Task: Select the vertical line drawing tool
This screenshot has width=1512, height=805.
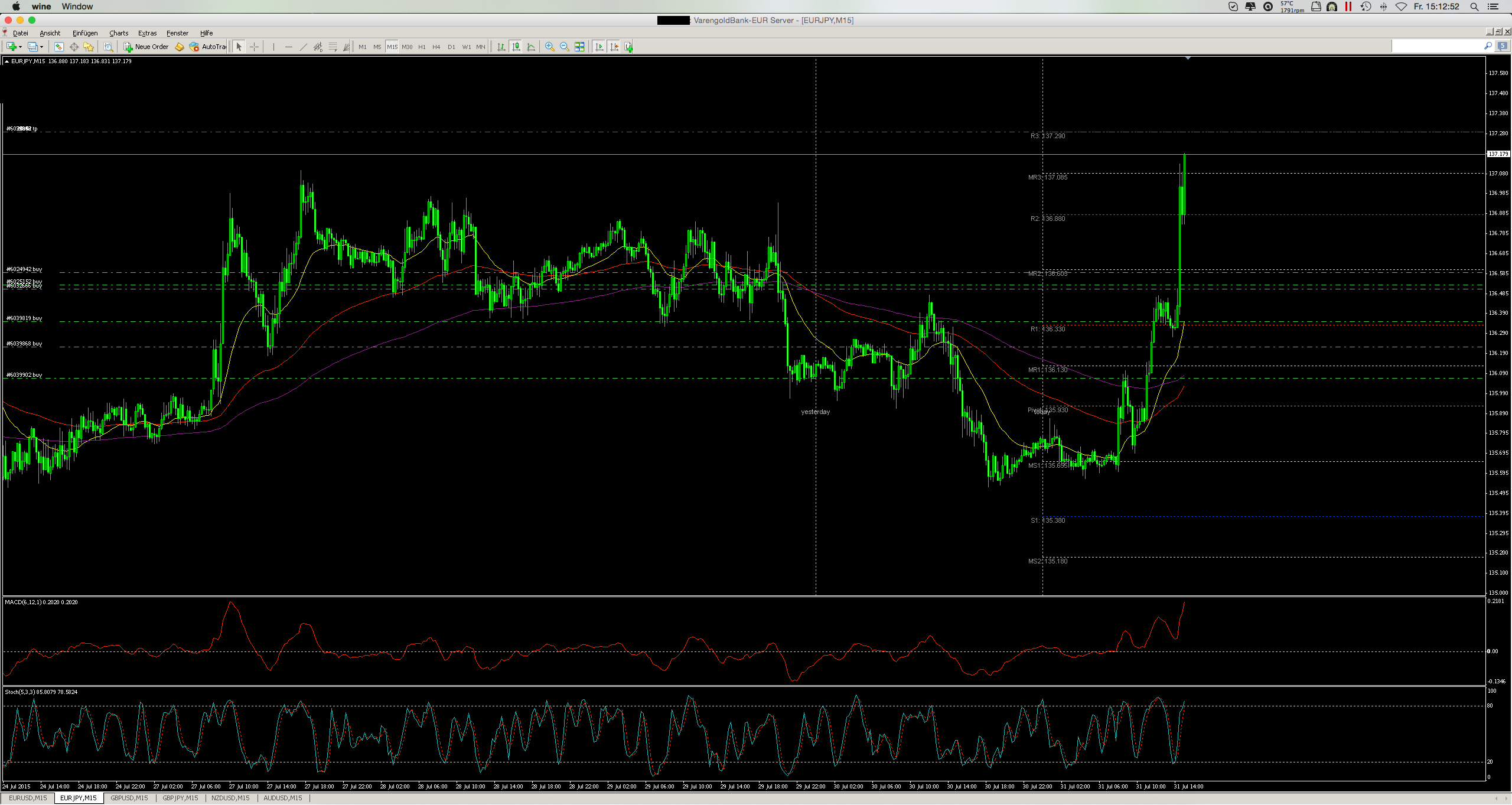Action: (x=273, y=47)
